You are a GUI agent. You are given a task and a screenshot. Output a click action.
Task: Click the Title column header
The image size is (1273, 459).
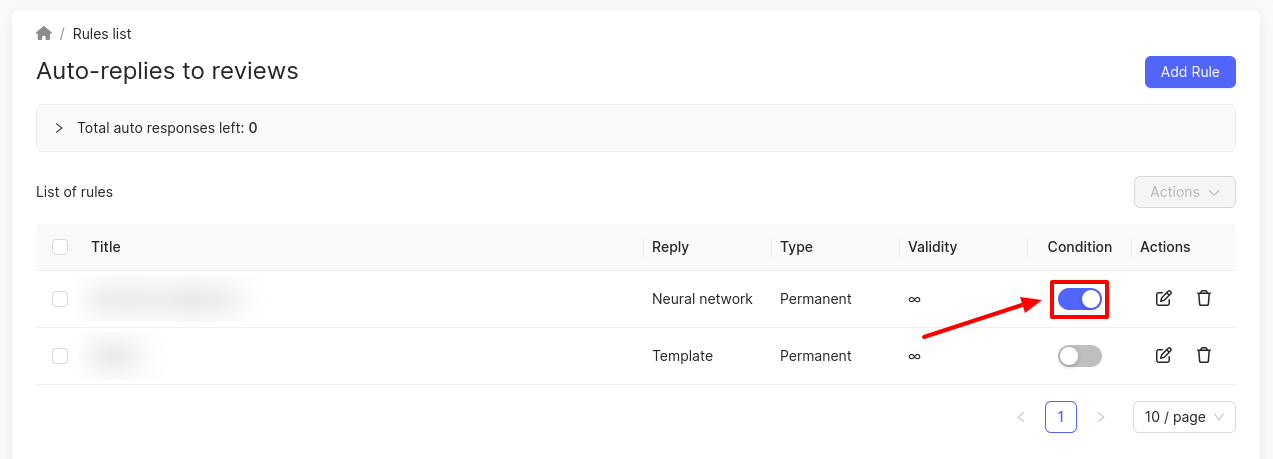(106, 247)
